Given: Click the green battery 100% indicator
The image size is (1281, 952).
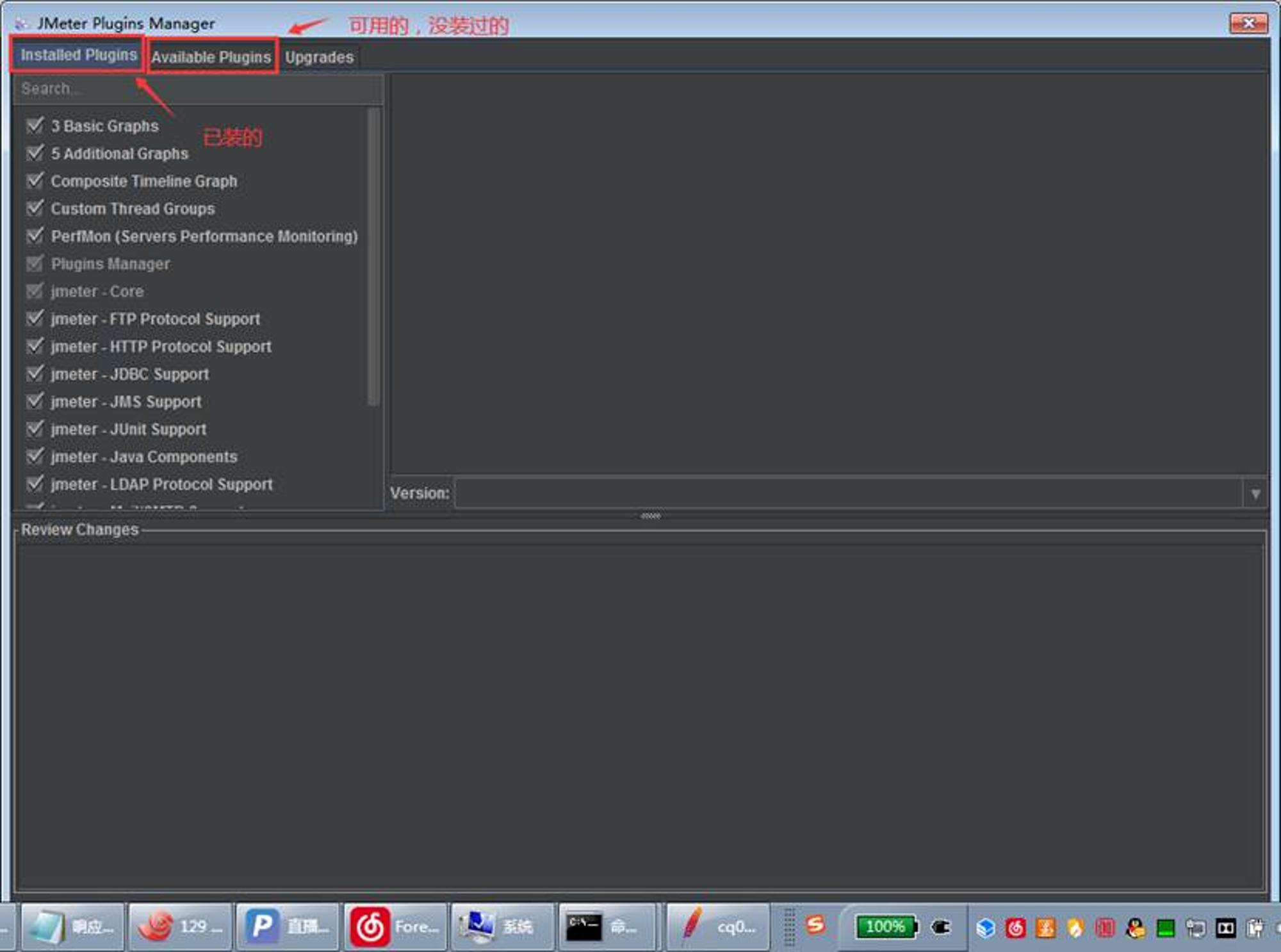Looking at the screenshot, I should (886, 926).
